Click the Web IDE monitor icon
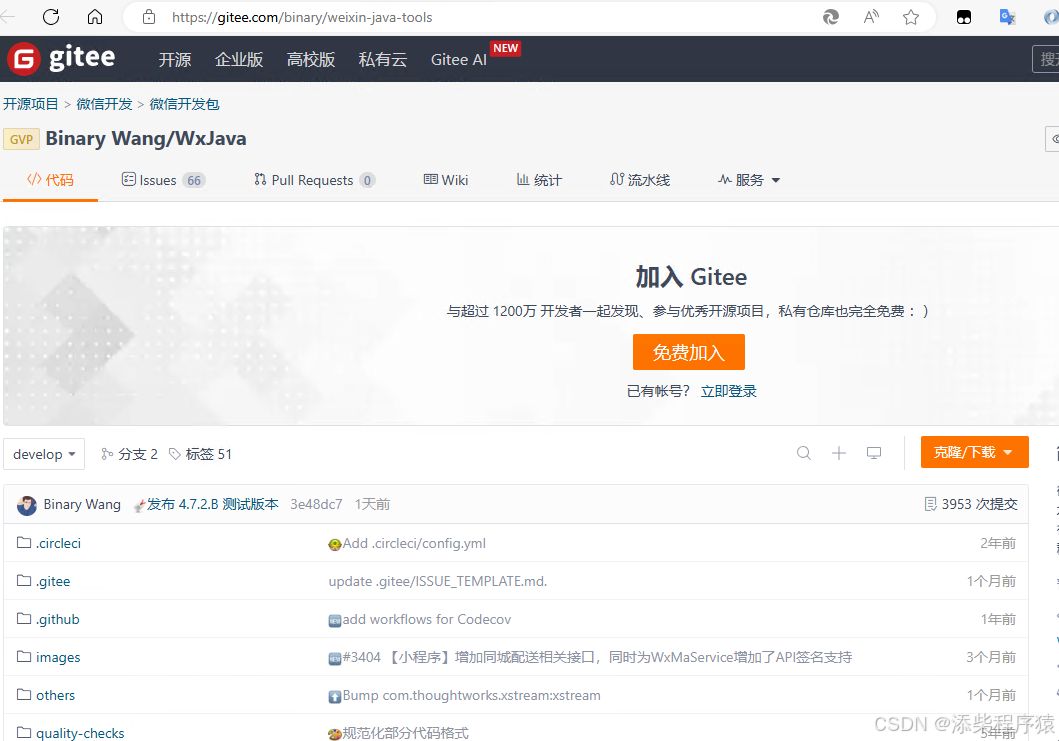 coord(874,453)
